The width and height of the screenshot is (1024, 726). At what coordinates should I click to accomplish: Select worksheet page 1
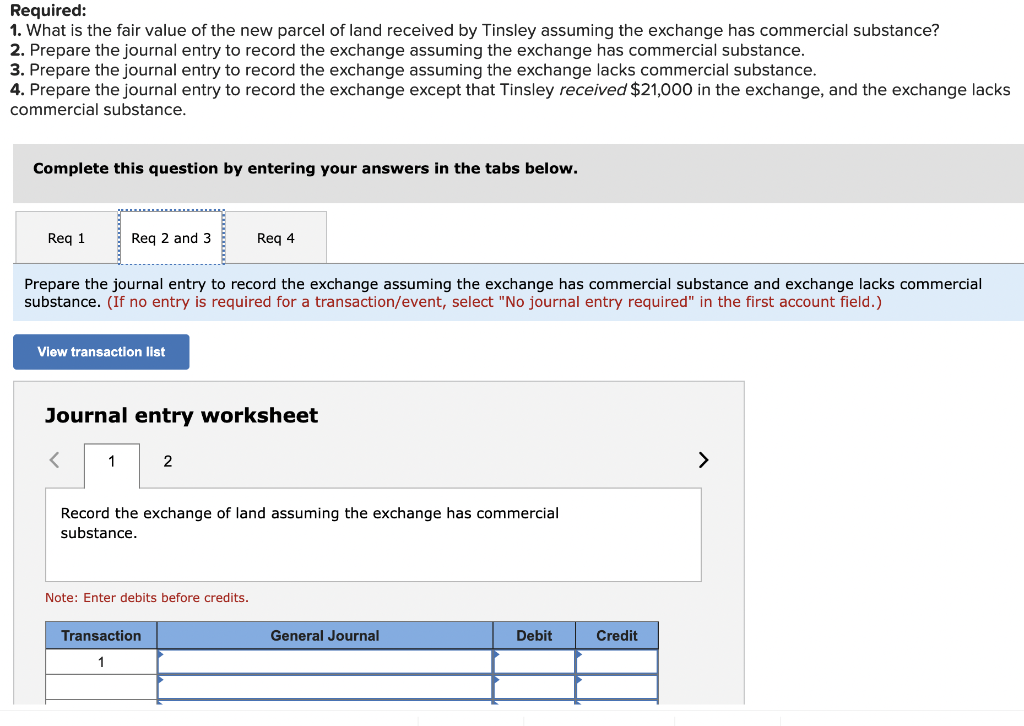coord(111,461)
